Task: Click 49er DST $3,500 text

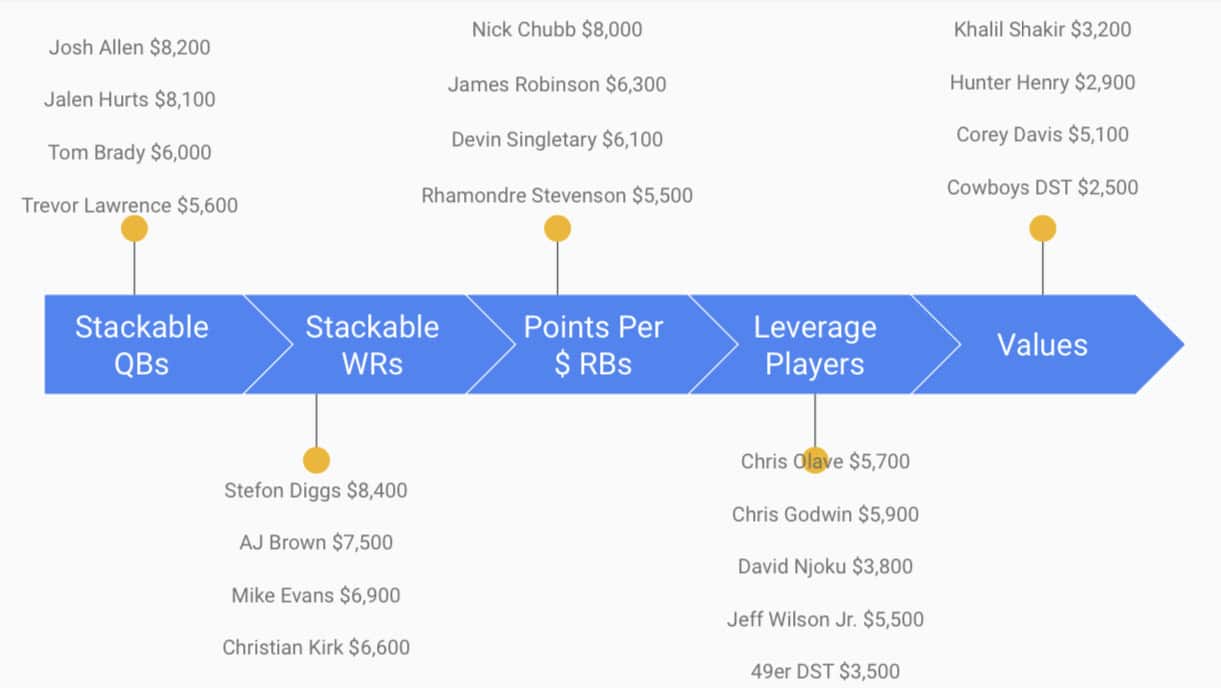Action: pyautogui.click(x=825, y=671)
